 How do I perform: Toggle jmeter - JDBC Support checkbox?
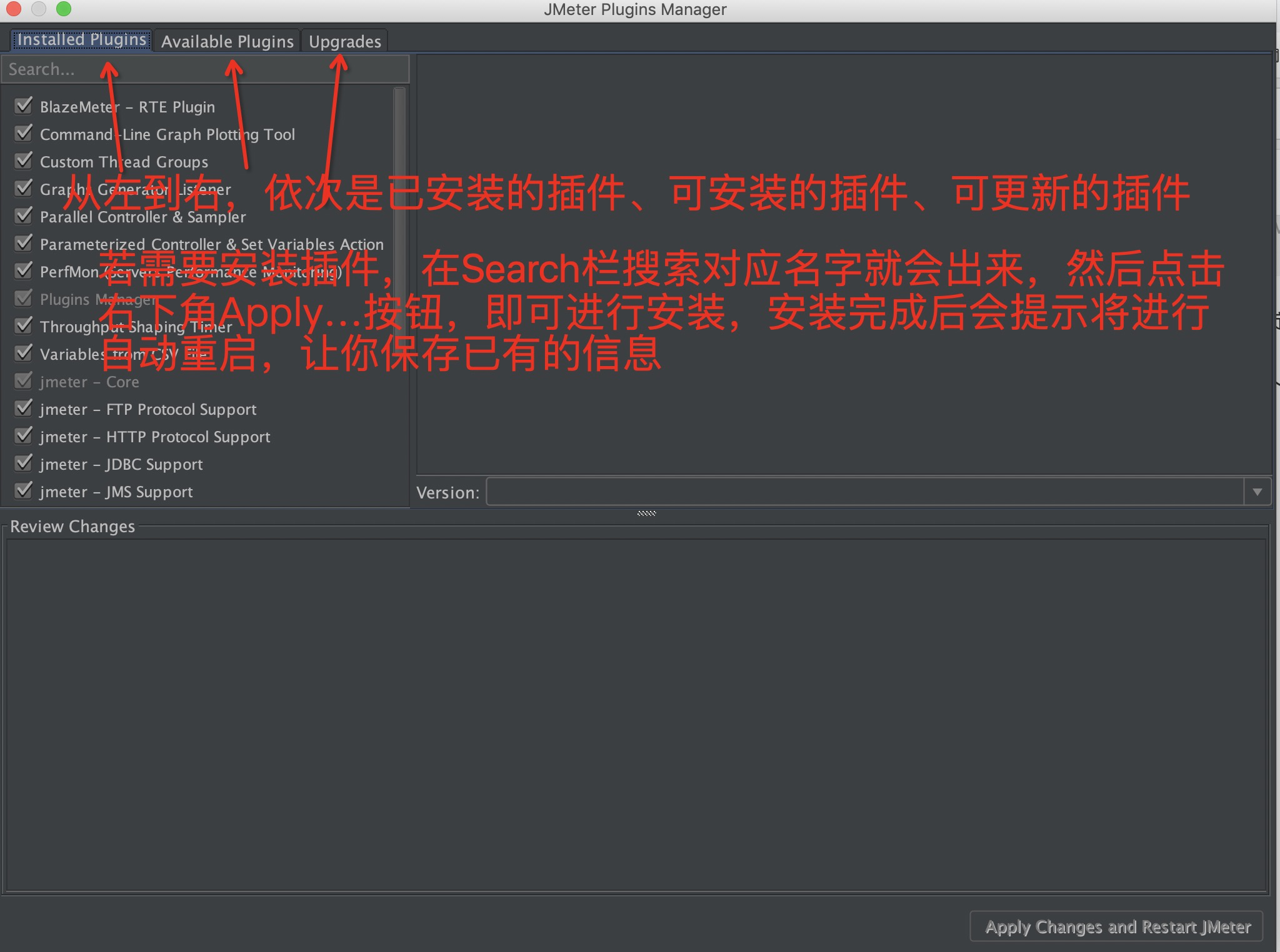(x=24, y=463)
